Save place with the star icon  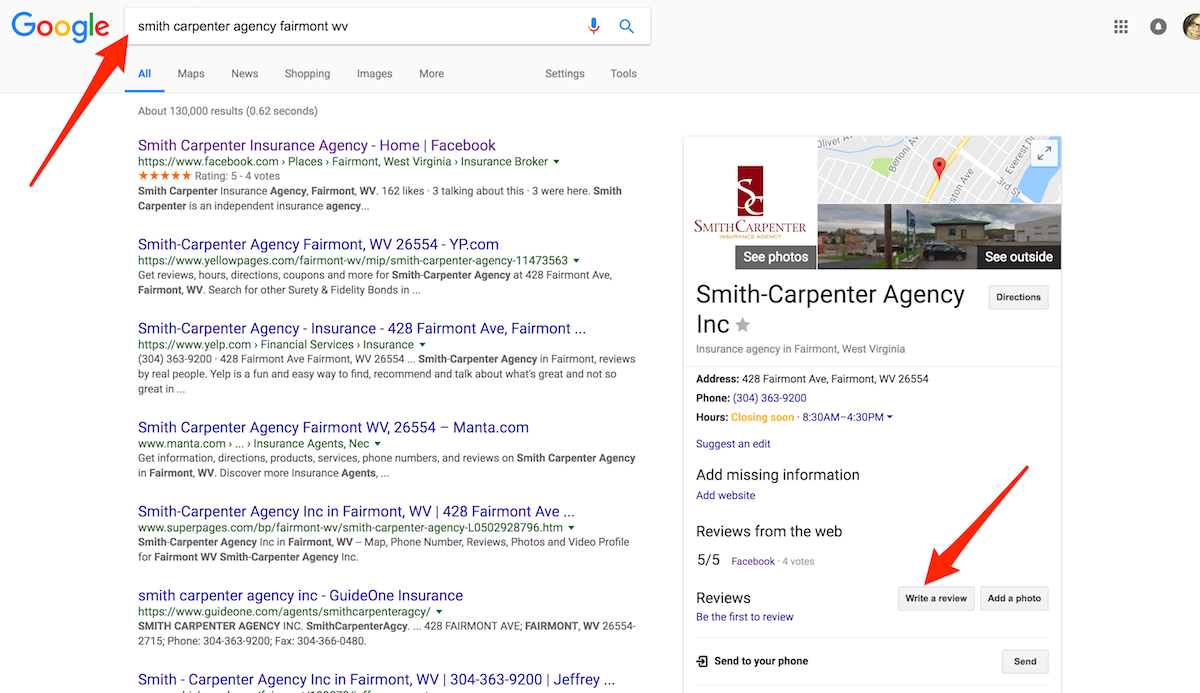click(x=743, y=325)
